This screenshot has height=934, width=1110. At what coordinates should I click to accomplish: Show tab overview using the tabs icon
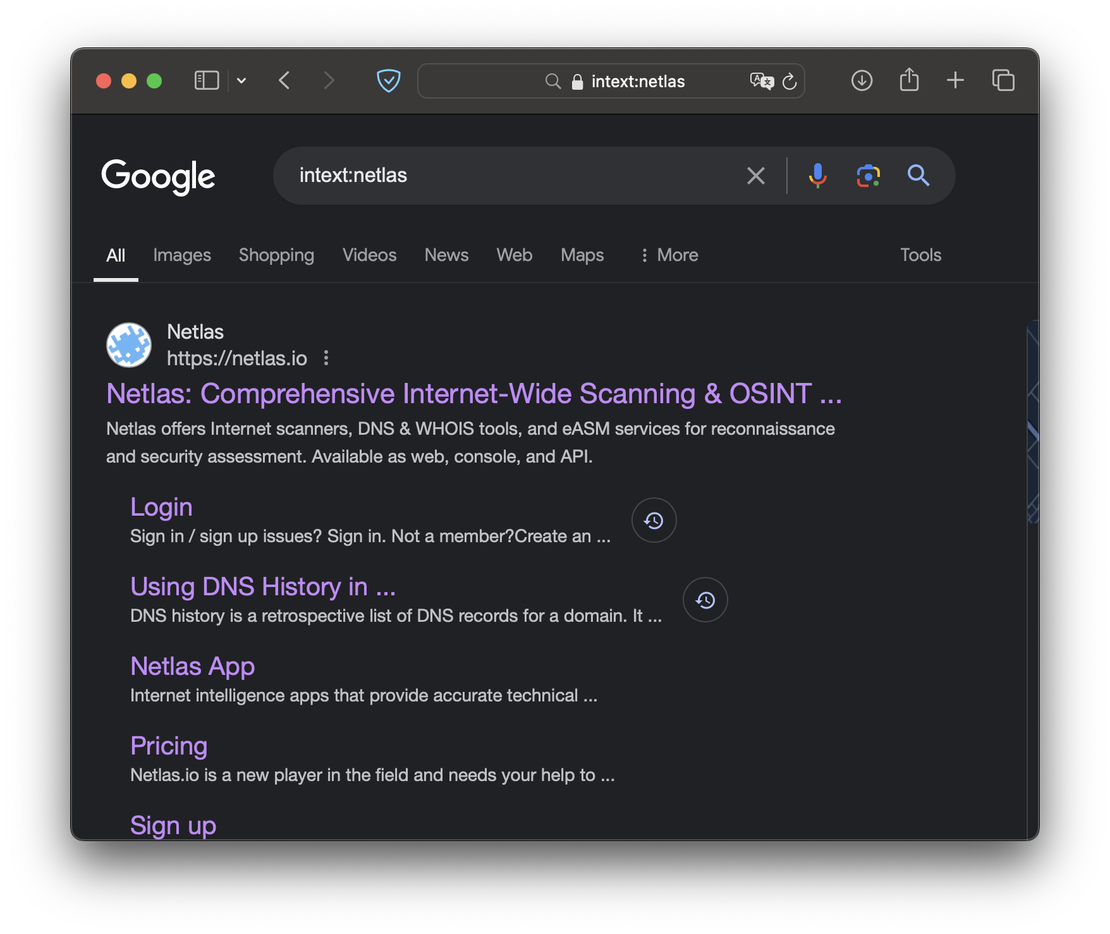coord(1003,80)
